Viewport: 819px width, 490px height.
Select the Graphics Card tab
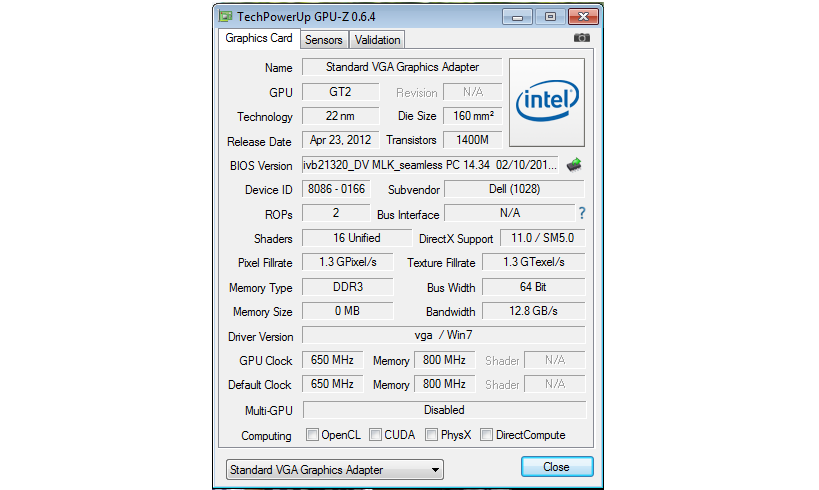(x=259, y=38)
